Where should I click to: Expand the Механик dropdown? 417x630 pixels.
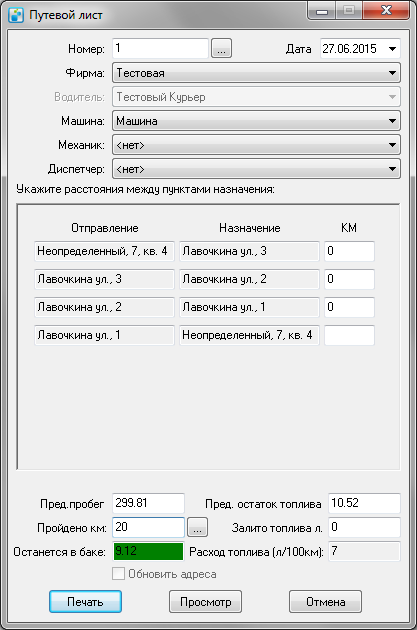click(256, 145)
